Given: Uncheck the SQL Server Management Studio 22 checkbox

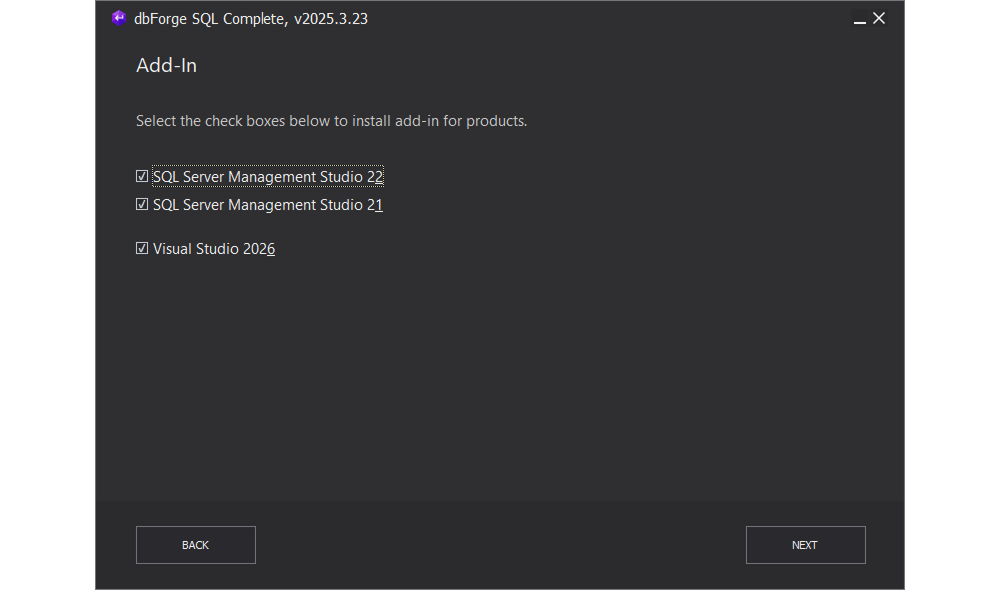Looking at the screenshot, I should (142, 177).
